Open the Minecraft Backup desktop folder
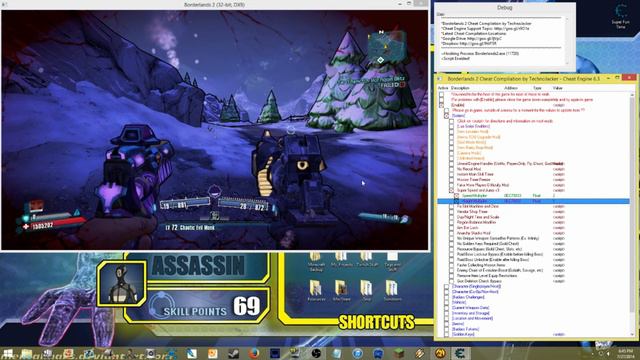The width and height of the screenshot is (640, 360). 316,262
